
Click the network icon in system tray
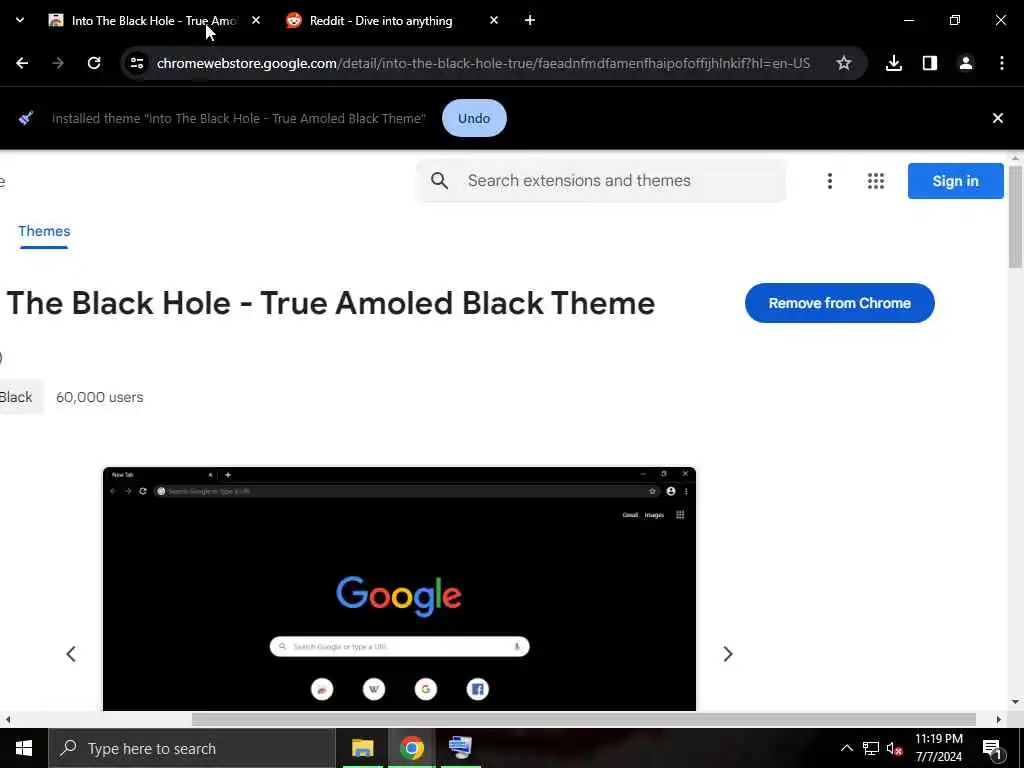[871, 748]
